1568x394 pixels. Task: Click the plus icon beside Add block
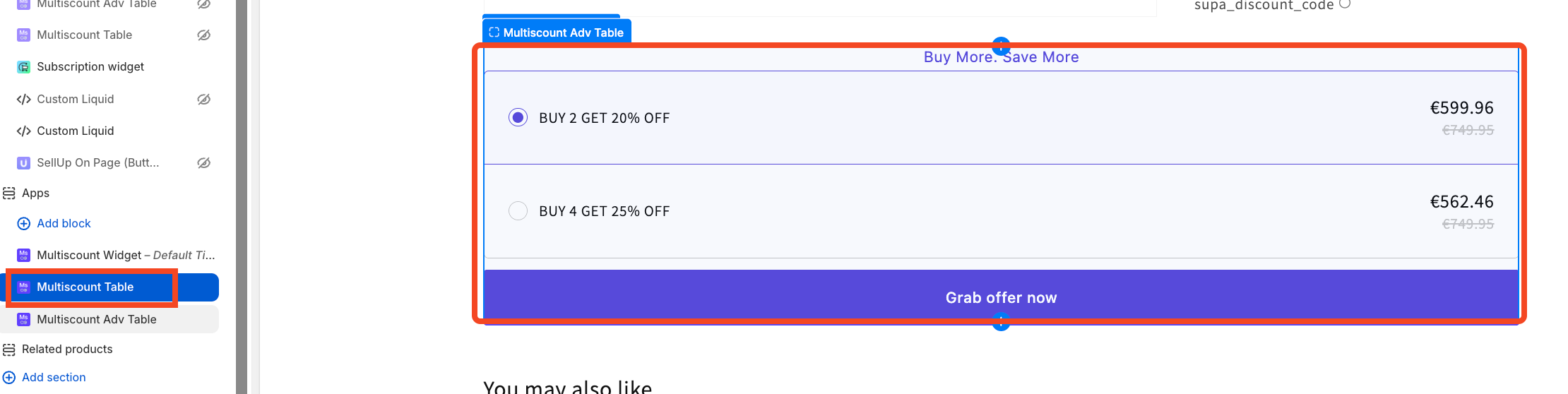tap(23, 224)
